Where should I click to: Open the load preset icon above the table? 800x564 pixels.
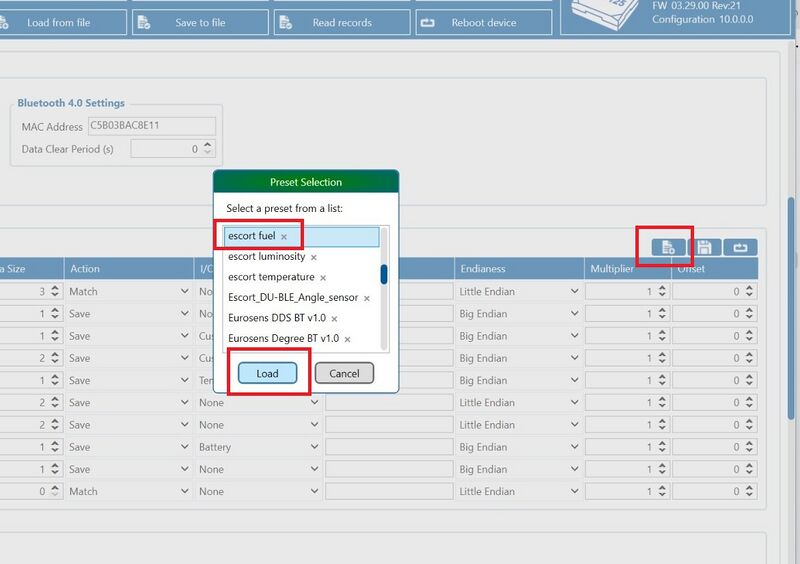[668, 248]
